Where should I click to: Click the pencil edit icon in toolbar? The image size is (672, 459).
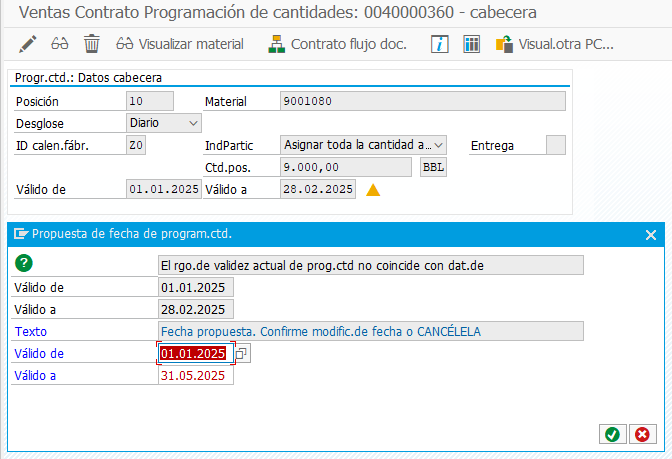(28, 44)
